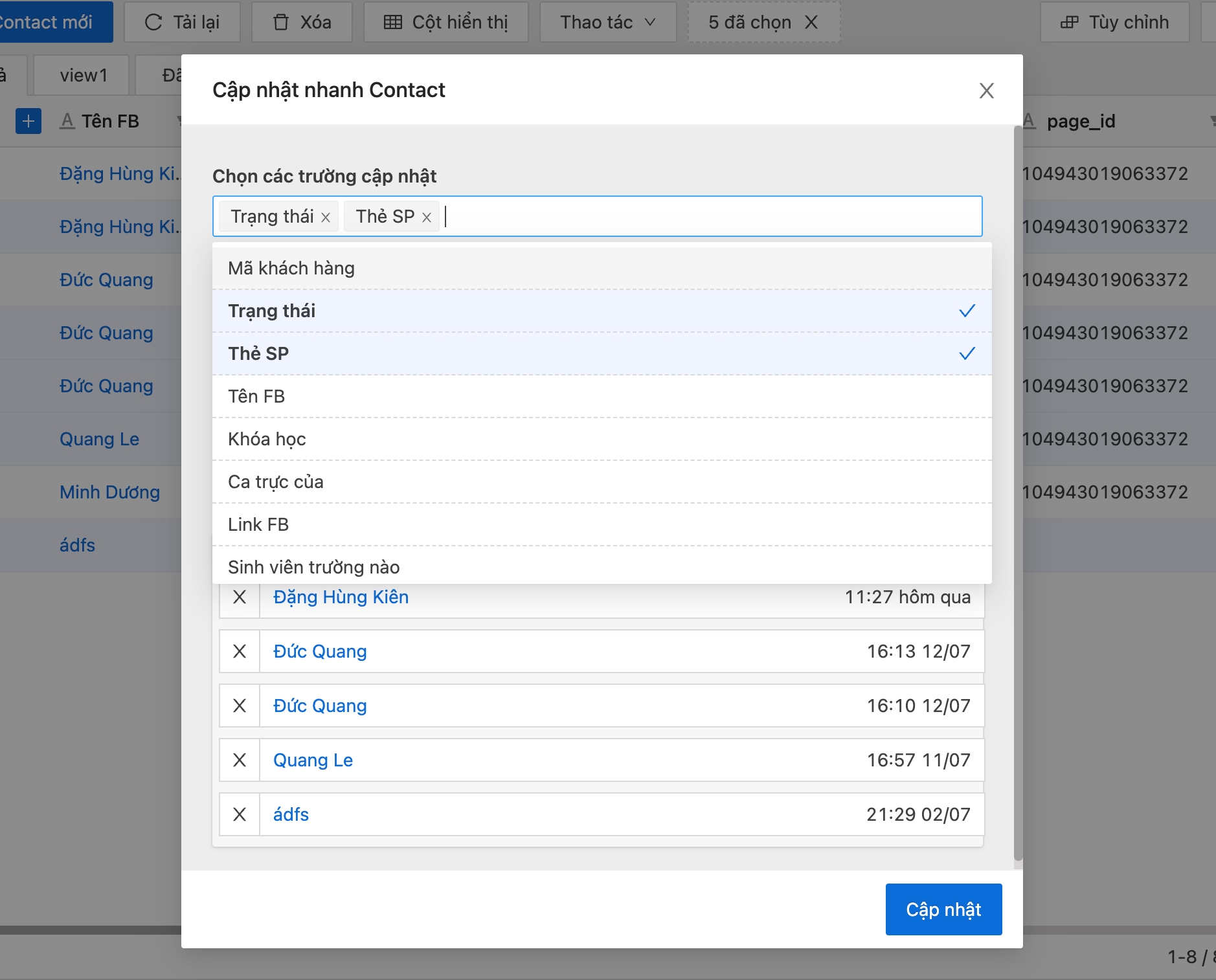Deselect the checked Trạng thái option
The width and height of the screenshot is (1216, 980).
pyautogui.click(x=601, y=311)
